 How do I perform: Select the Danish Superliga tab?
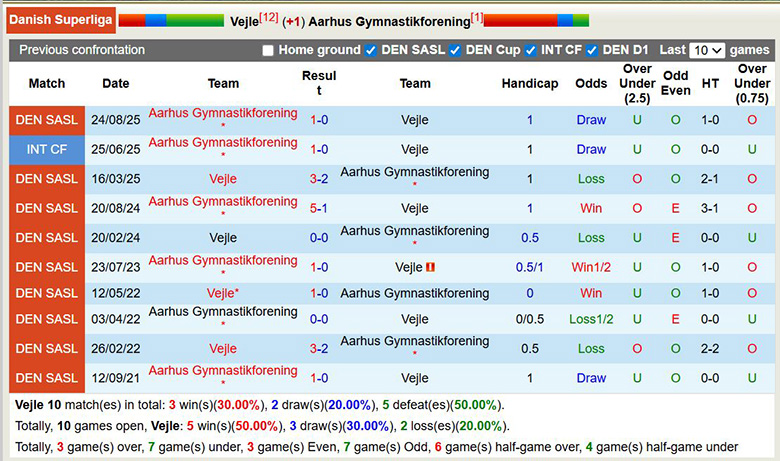59,20
